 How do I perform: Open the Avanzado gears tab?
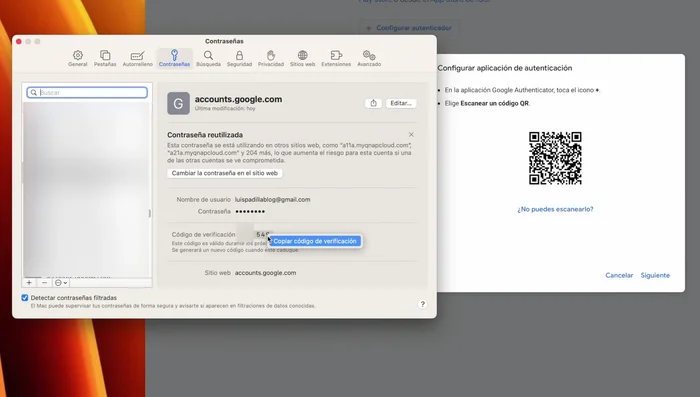point(369,59)
